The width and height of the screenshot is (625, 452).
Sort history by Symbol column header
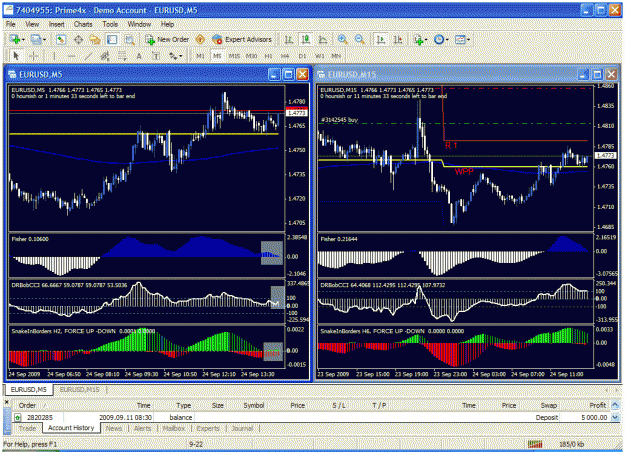pos(254,405)
